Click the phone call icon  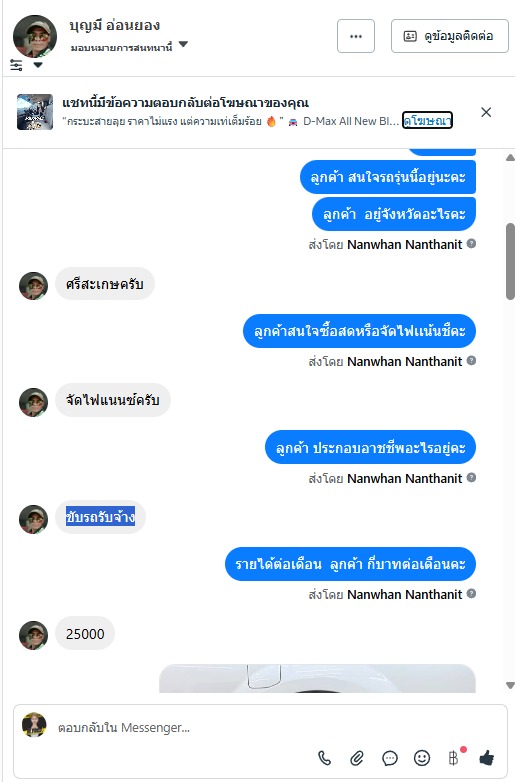point(325,758)
